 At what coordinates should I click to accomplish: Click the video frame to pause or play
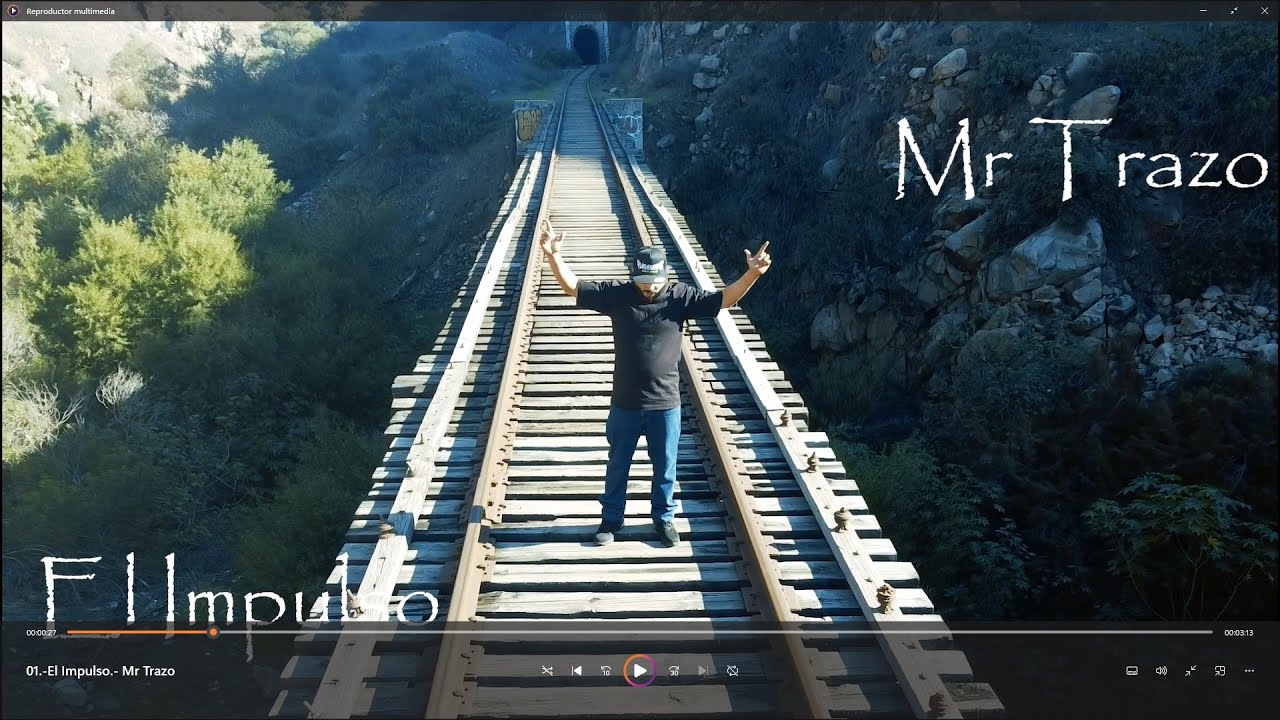tap(640, 320)
